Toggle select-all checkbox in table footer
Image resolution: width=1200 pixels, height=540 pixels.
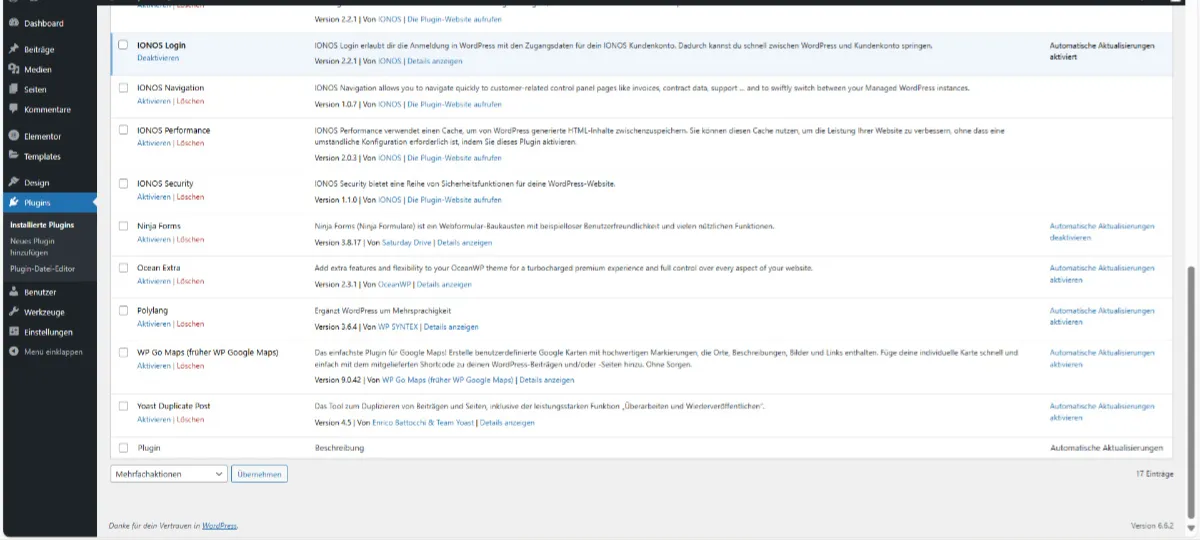123,448
